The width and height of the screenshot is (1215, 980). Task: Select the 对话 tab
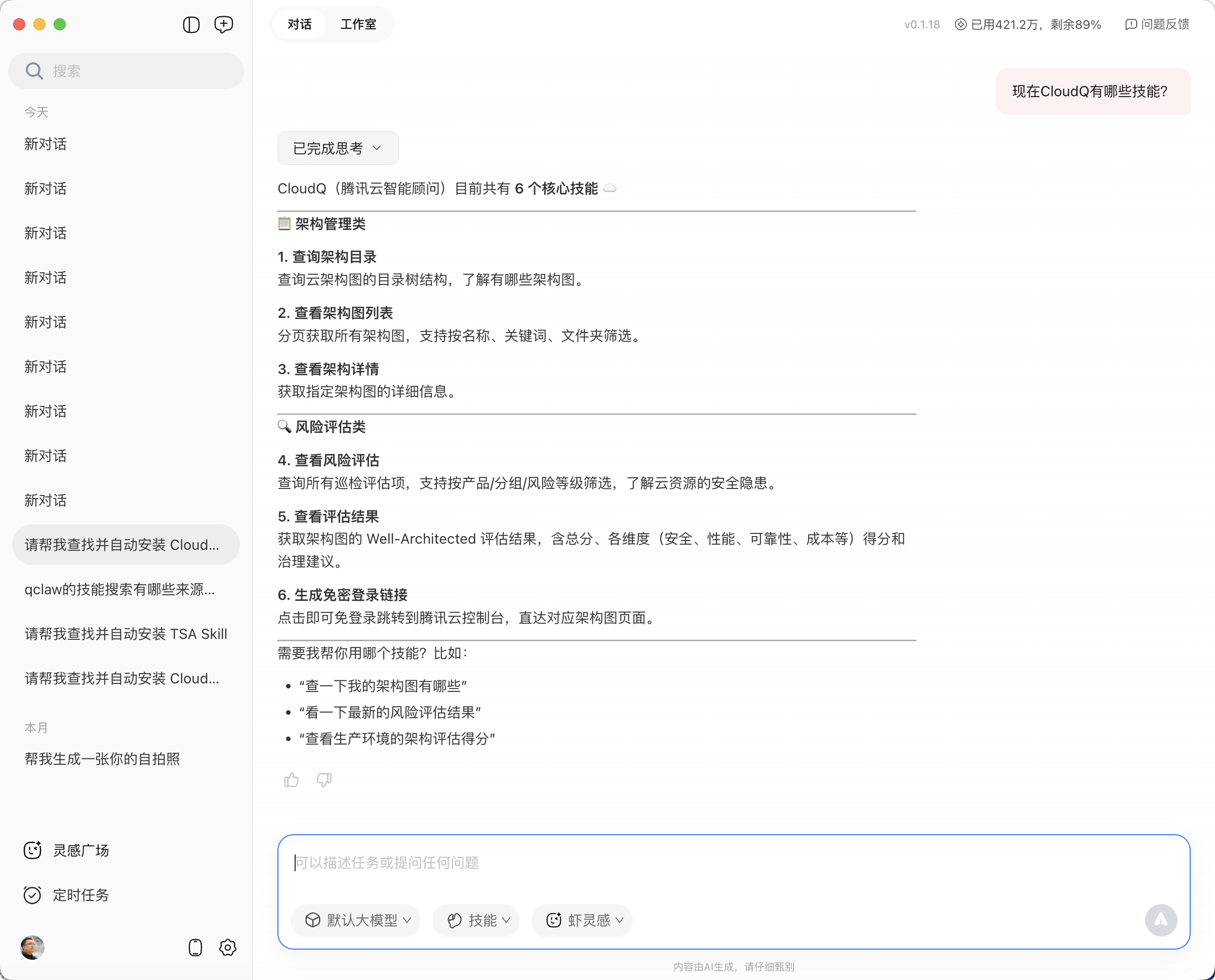[299, 24]
